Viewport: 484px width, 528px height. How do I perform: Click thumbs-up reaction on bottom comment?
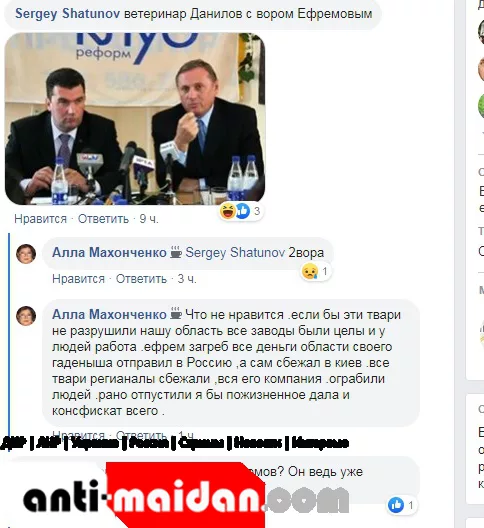[x=396, y=505]
